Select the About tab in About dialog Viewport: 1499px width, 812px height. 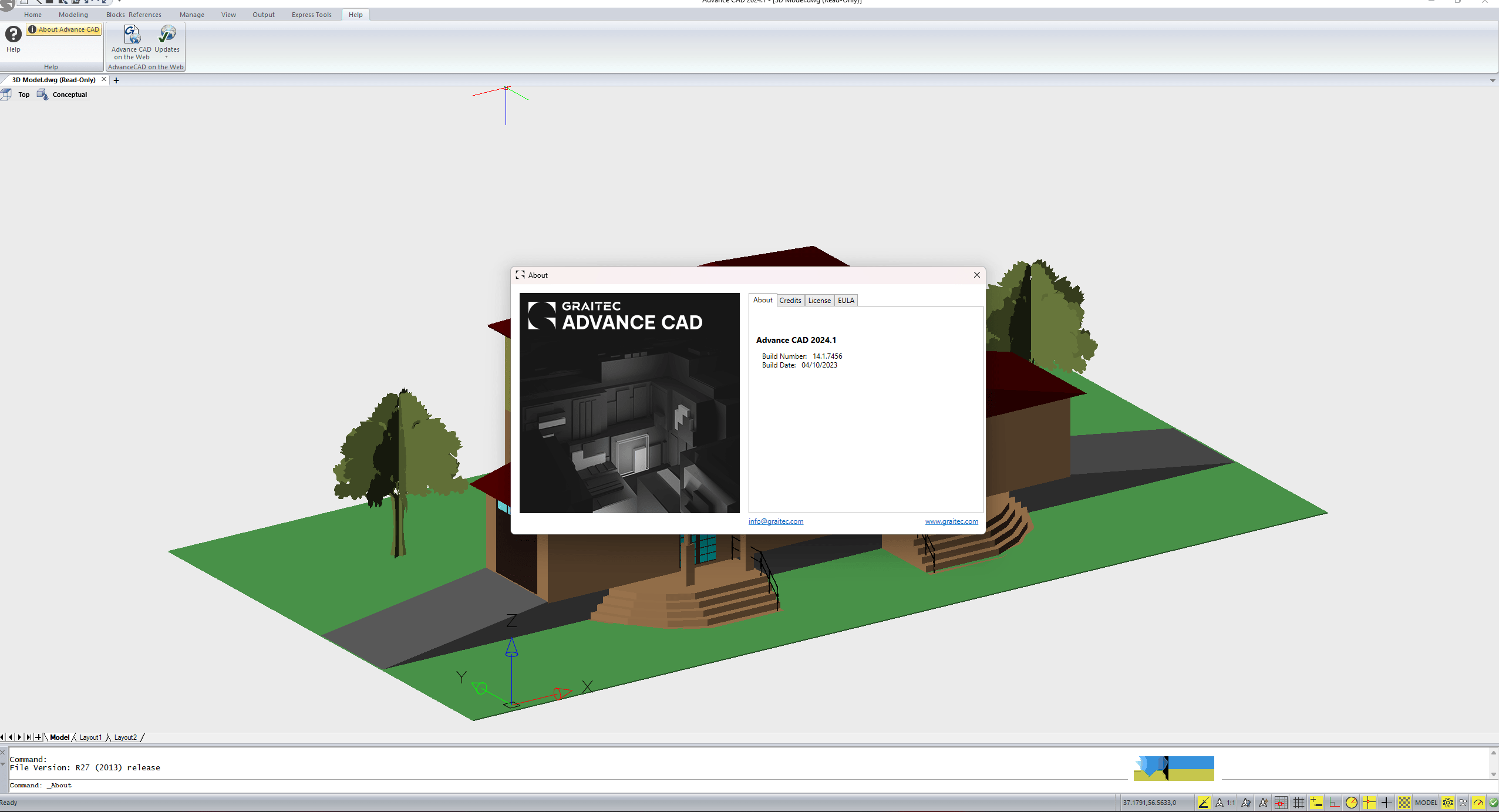pos(763,300)
